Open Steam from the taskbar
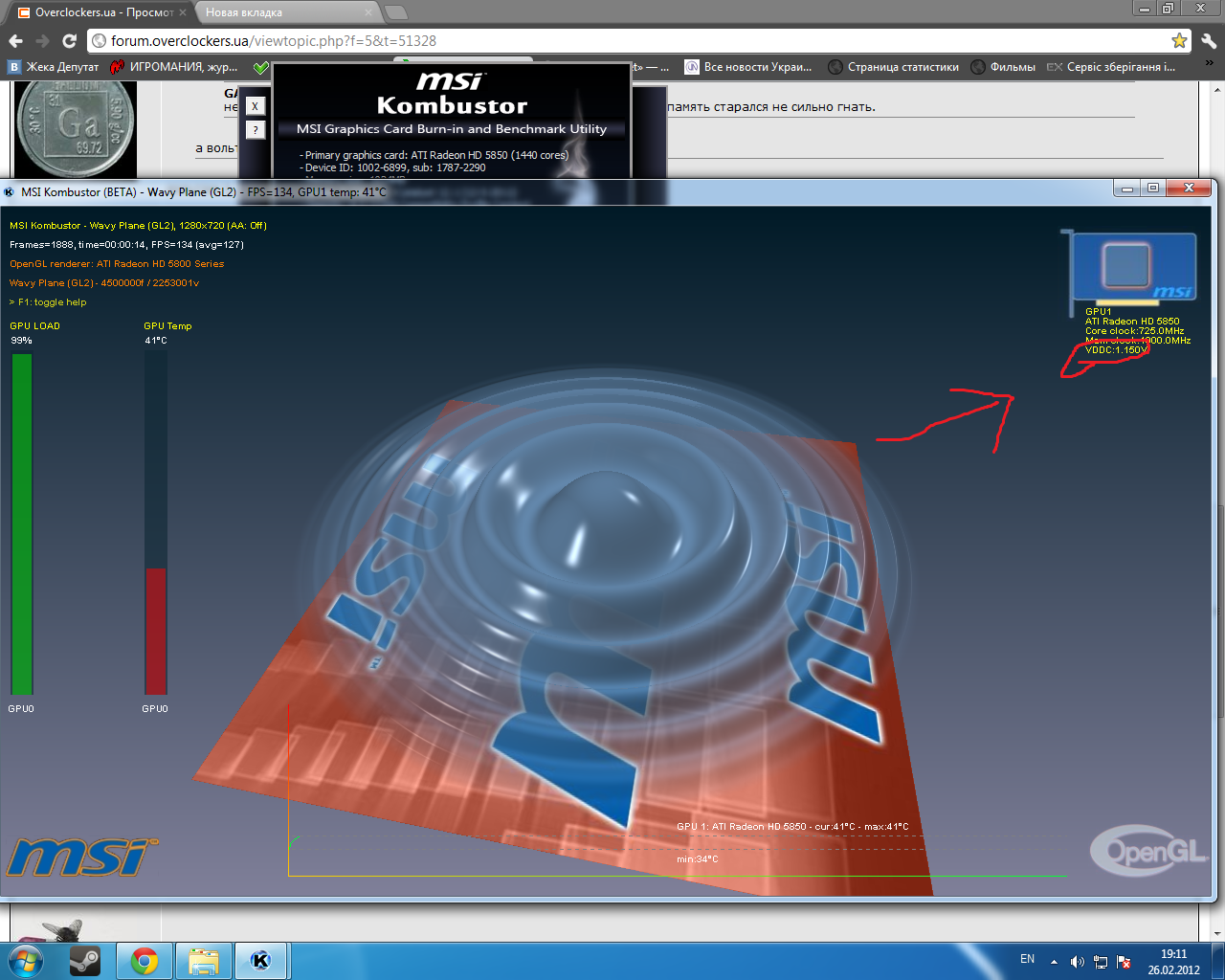 click(85, 961)
